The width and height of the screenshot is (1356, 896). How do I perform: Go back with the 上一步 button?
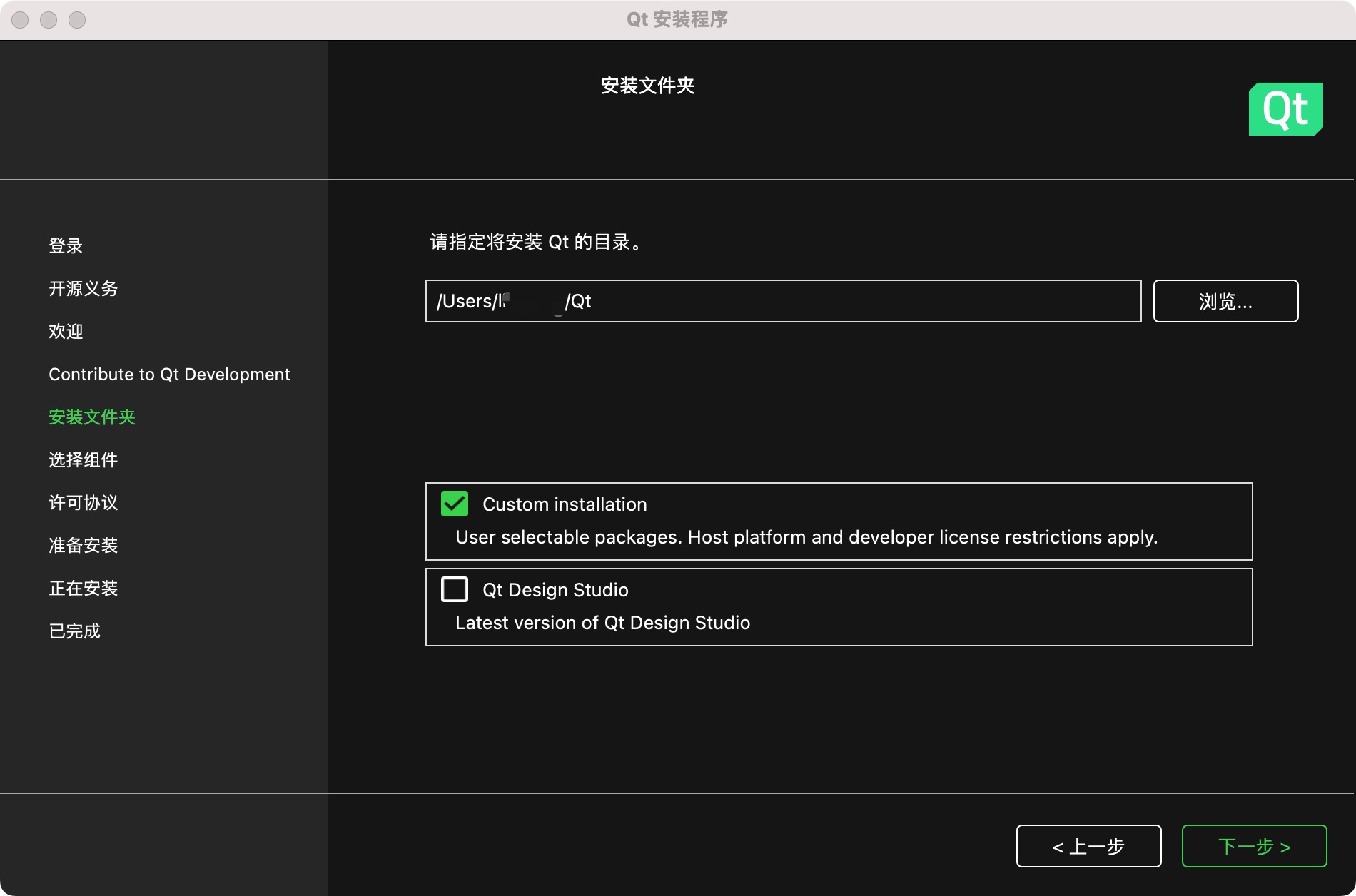1088,846
